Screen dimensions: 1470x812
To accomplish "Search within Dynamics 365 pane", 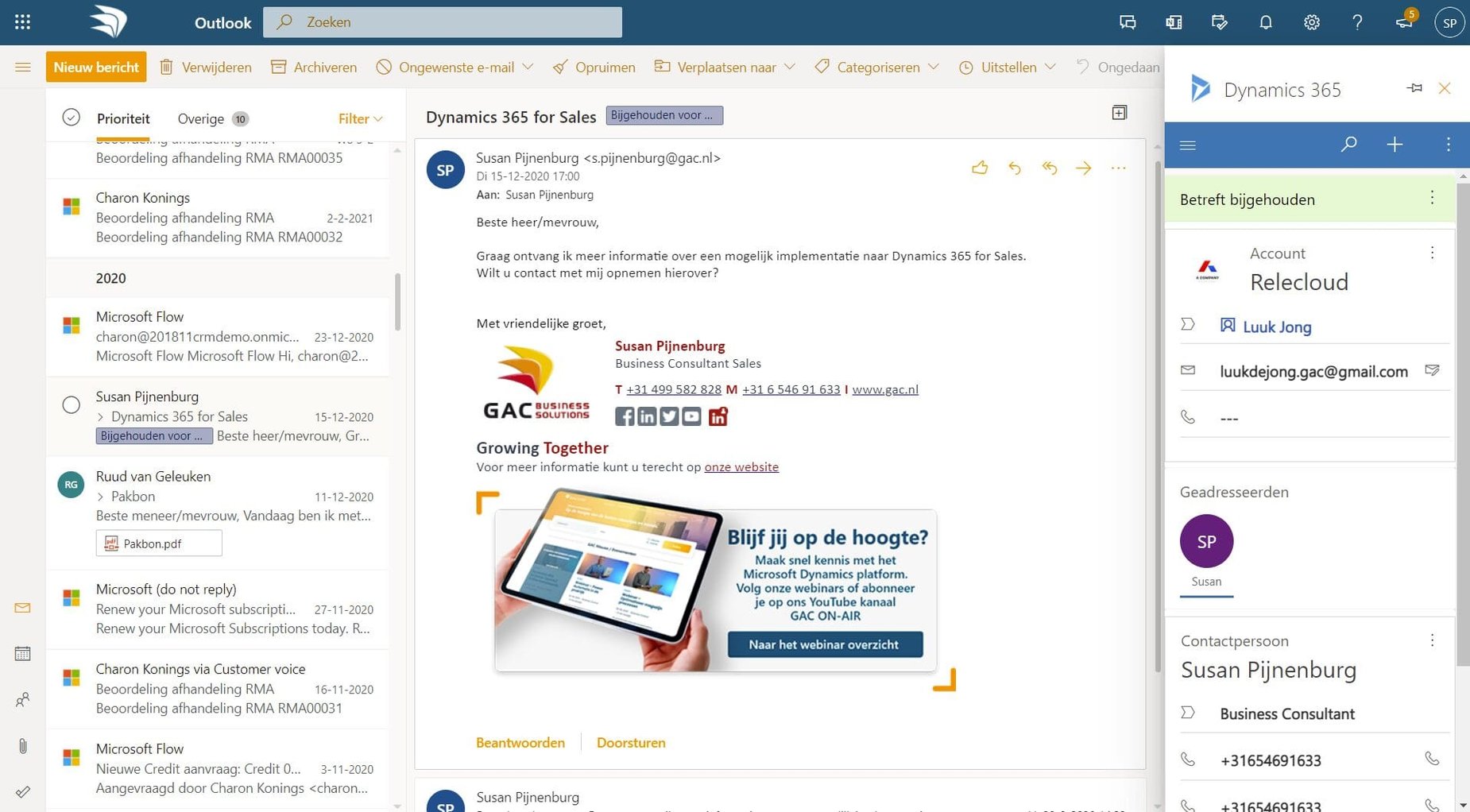I will (1348, 145).
